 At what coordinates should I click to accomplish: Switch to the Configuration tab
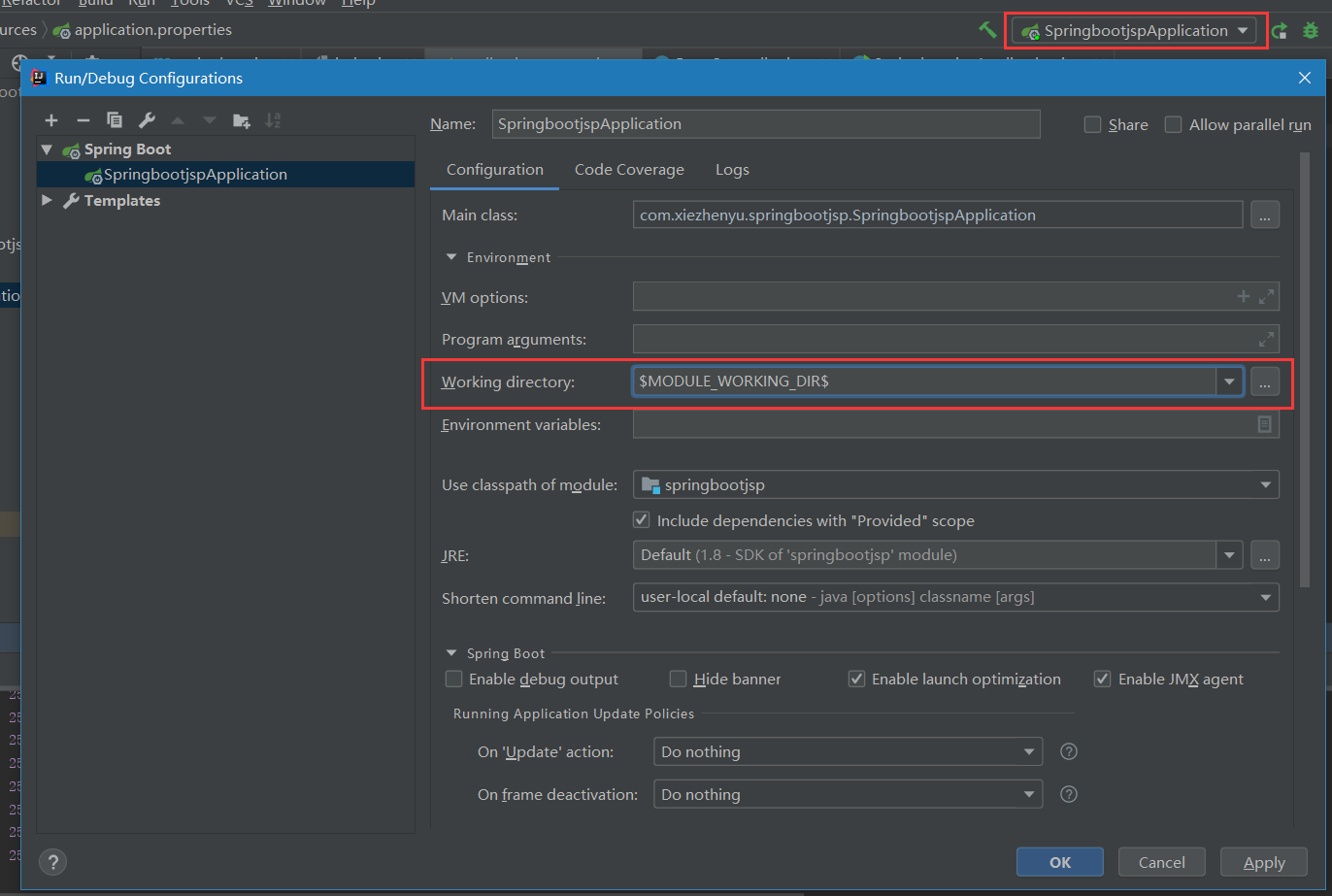[x=495, y=169]
